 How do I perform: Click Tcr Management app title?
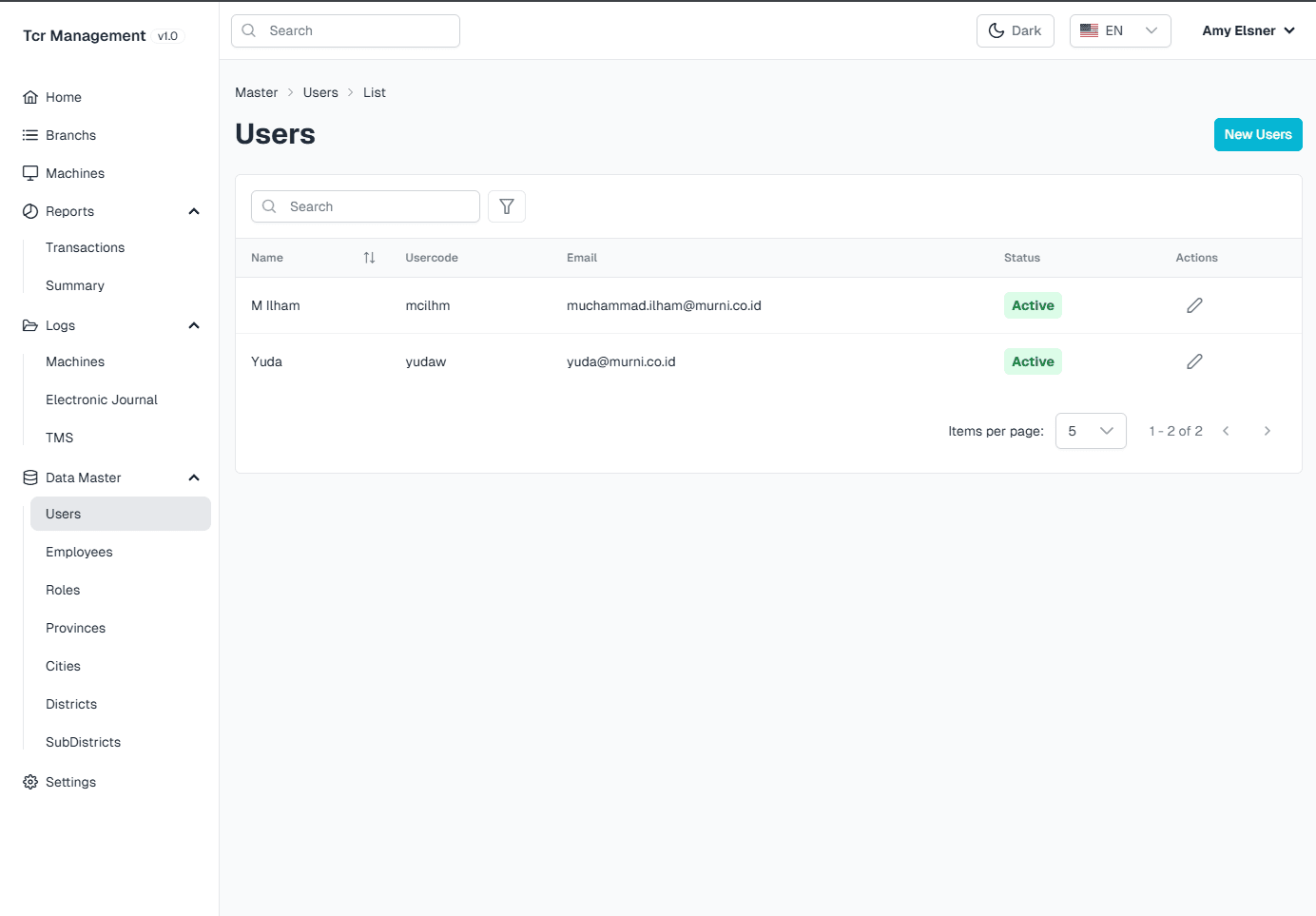click(85, 35)
